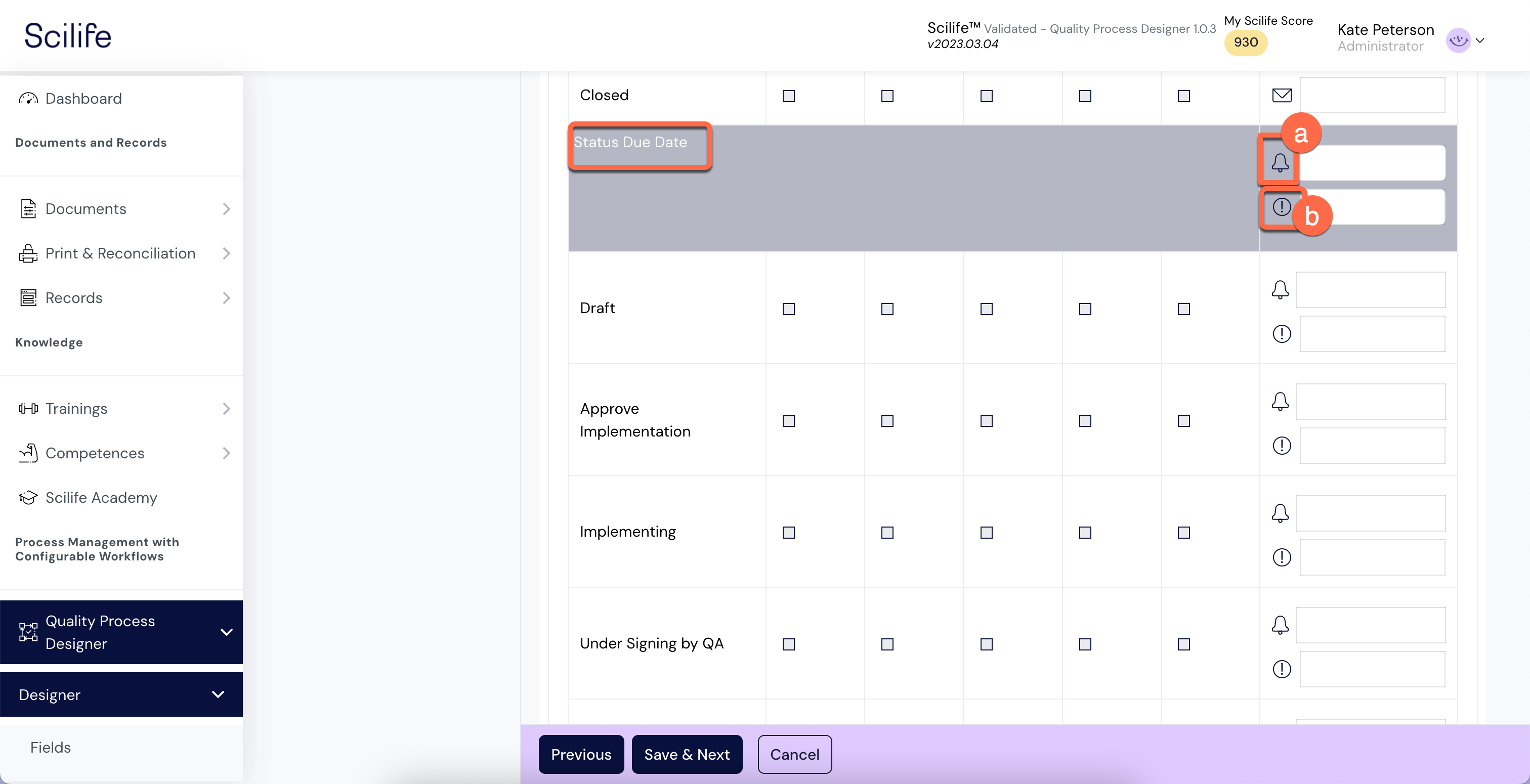Expand the Trainings menu chevron
The width and height of the screenshot is (1530, 784).
226,409
